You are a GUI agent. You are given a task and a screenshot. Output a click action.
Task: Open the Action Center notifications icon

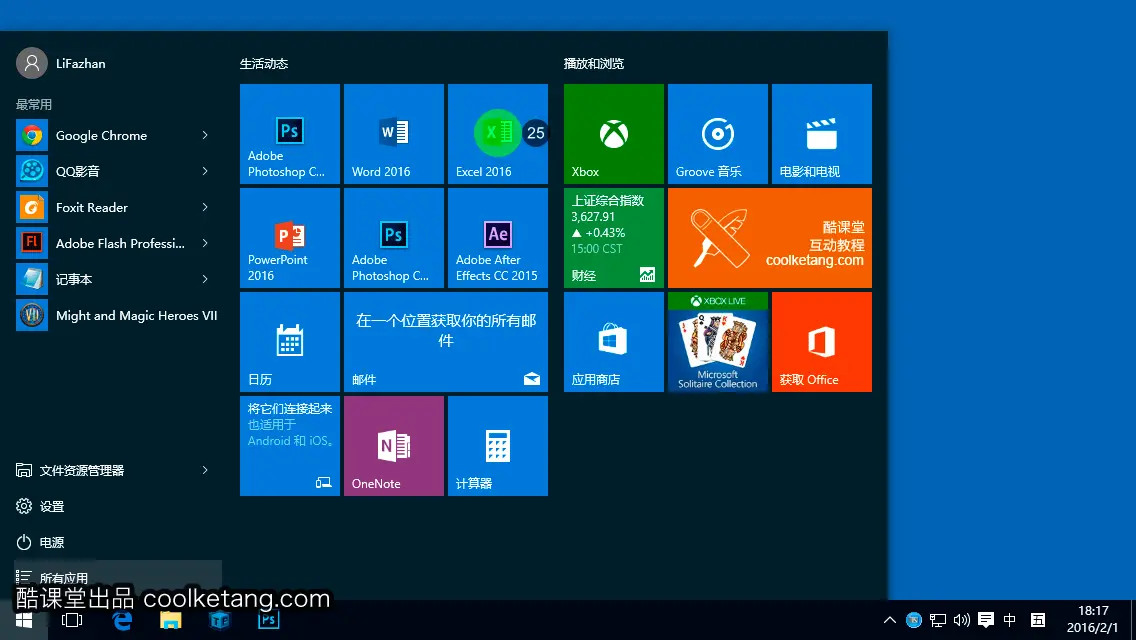pos(985,620)
